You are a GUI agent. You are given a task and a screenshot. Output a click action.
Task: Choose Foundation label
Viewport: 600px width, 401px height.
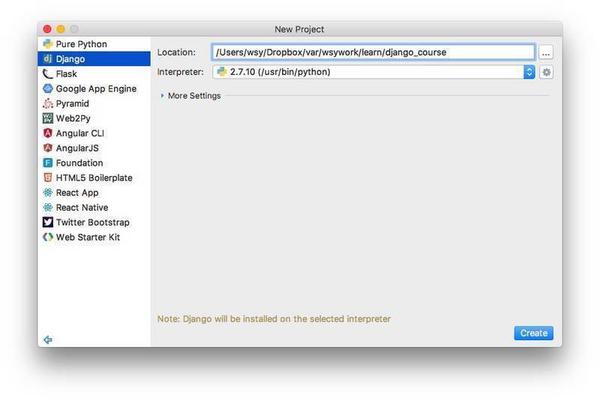point(79,163)
